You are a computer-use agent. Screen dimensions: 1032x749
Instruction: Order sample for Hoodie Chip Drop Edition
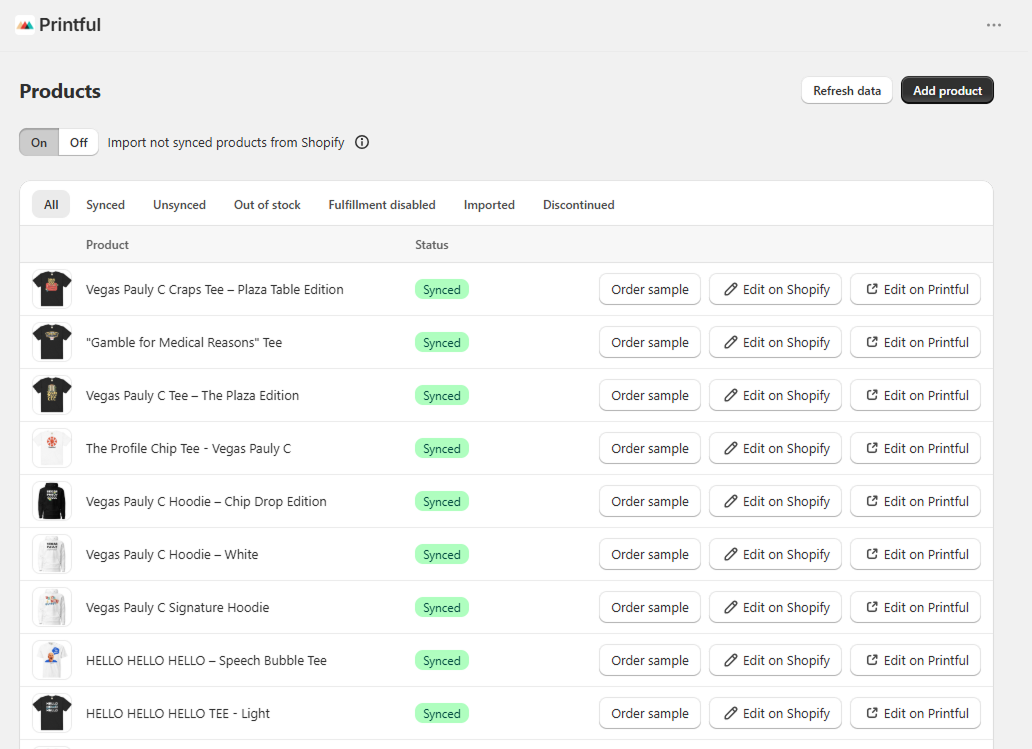[x=650, y=502]
